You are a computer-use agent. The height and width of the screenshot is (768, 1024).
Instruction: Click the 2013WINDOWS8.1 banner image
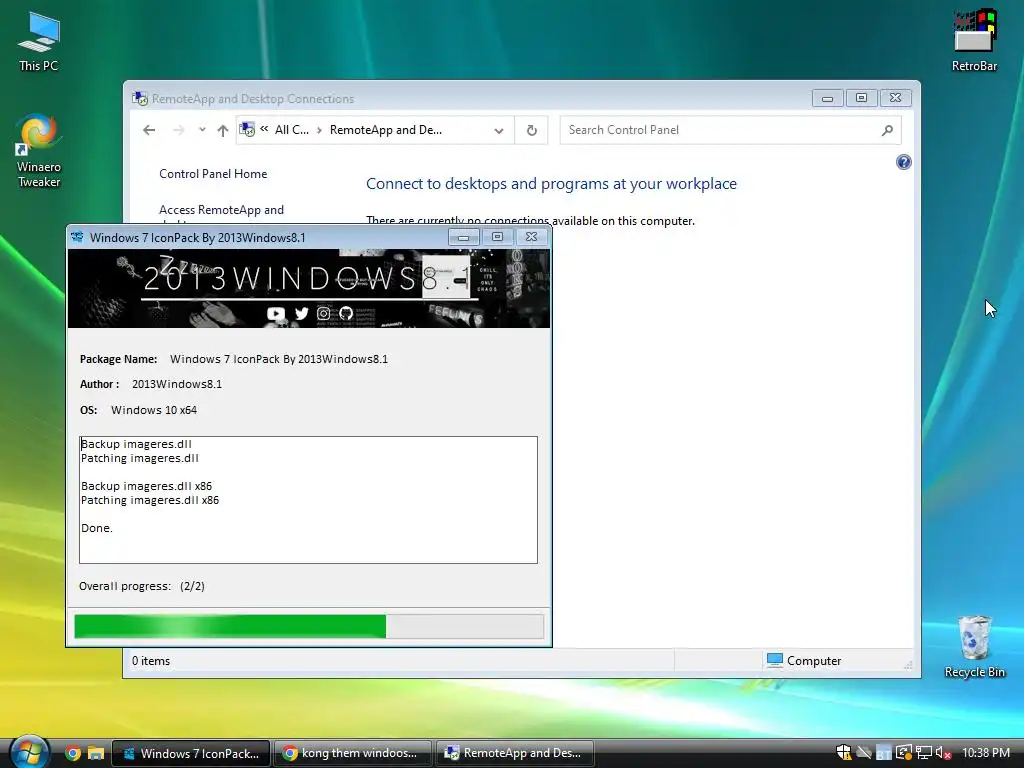pos(309,288)
